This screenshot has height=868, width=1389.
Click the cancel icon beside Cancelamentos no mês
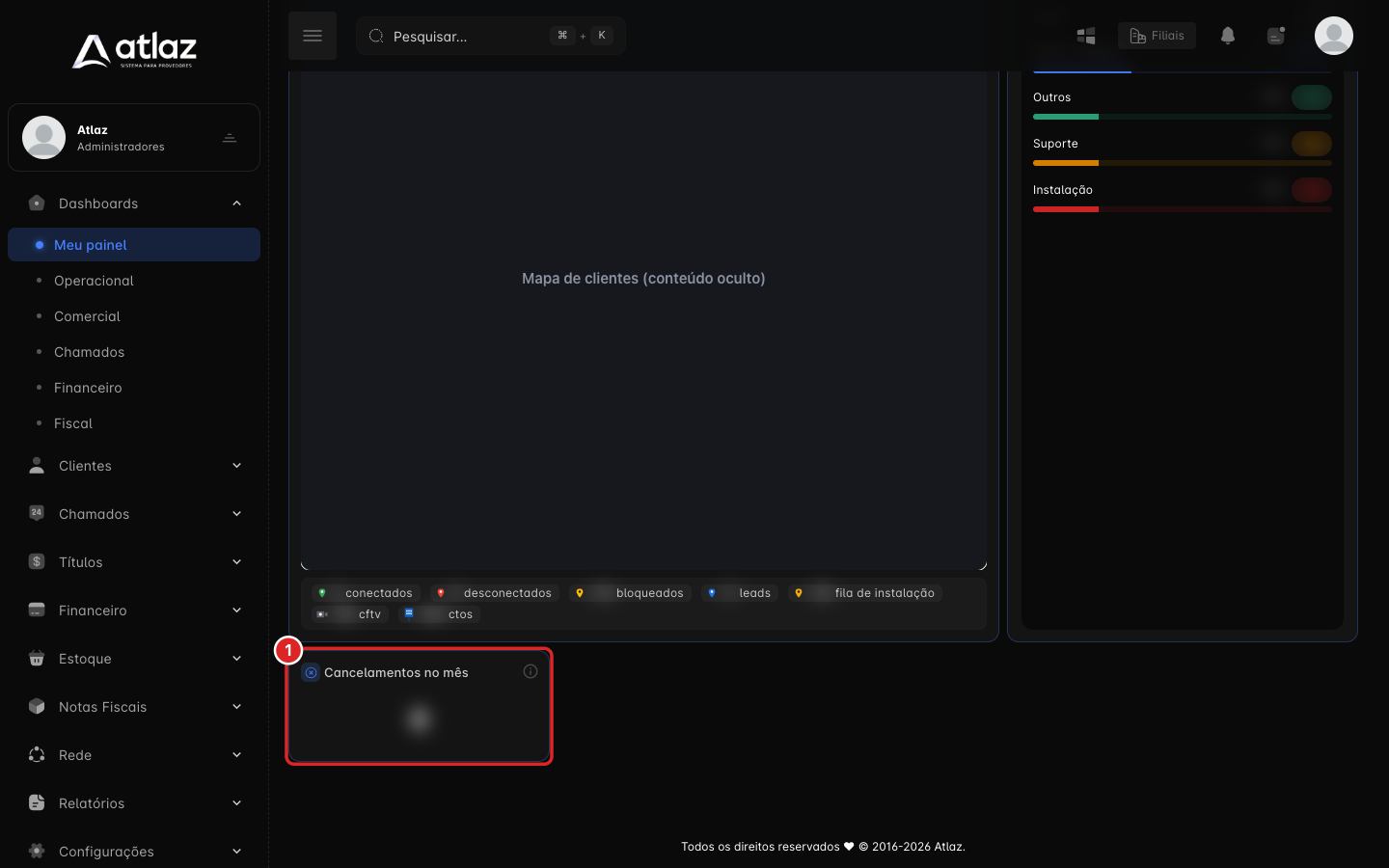coord(311,672)
